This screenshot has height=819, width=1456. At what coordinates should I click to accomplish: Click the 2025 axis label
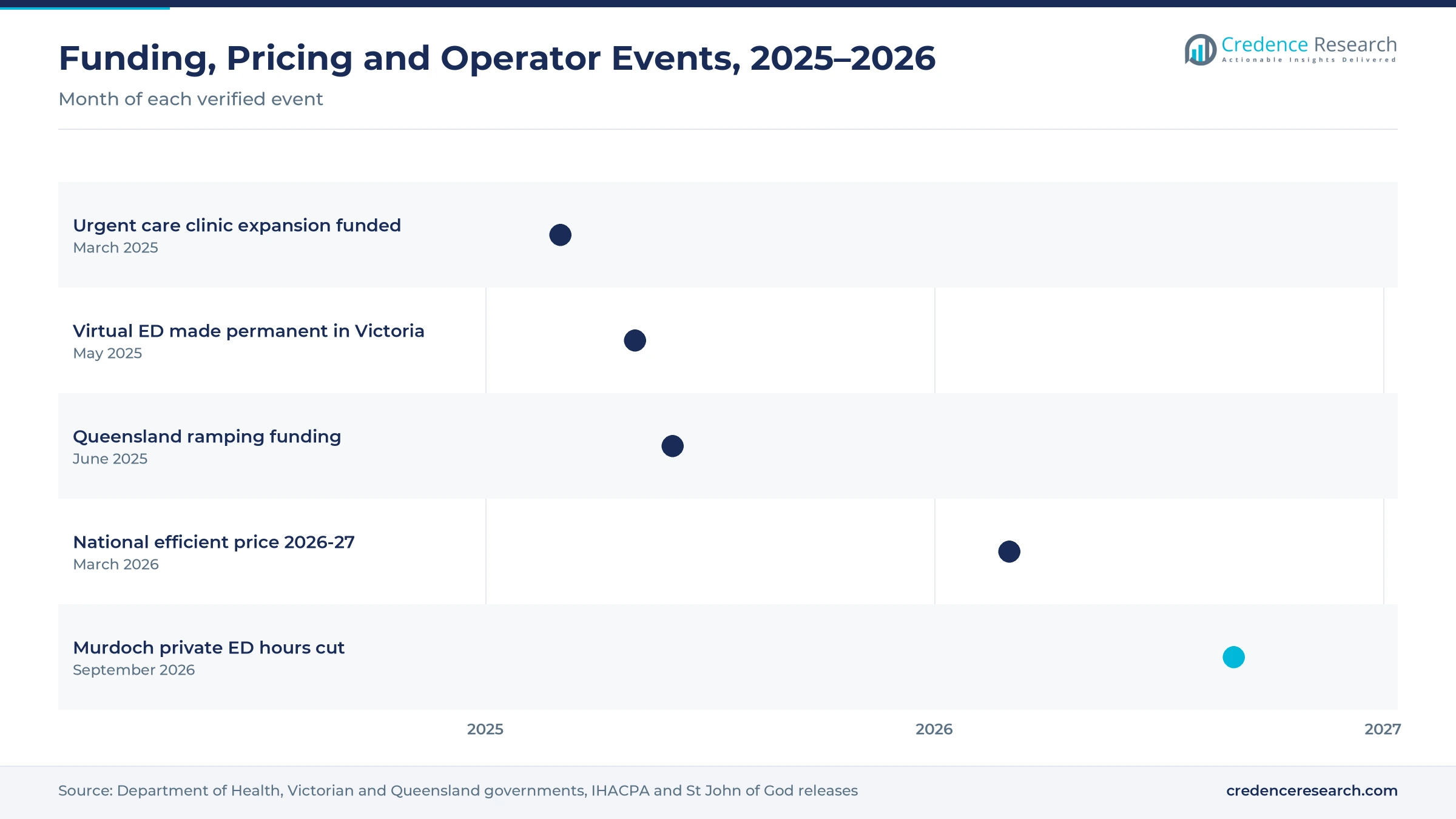(485, 729)
